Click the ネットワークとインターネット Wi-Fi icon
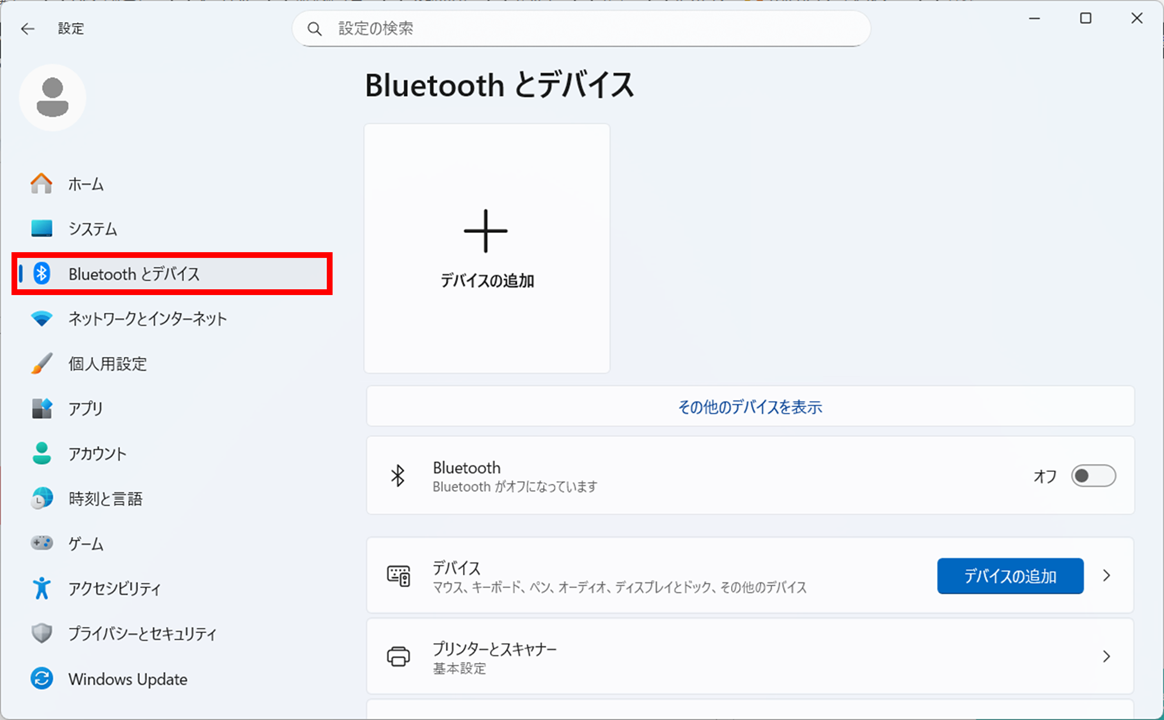This screenshot has width=1164, height=720. (x=42, y=318)
